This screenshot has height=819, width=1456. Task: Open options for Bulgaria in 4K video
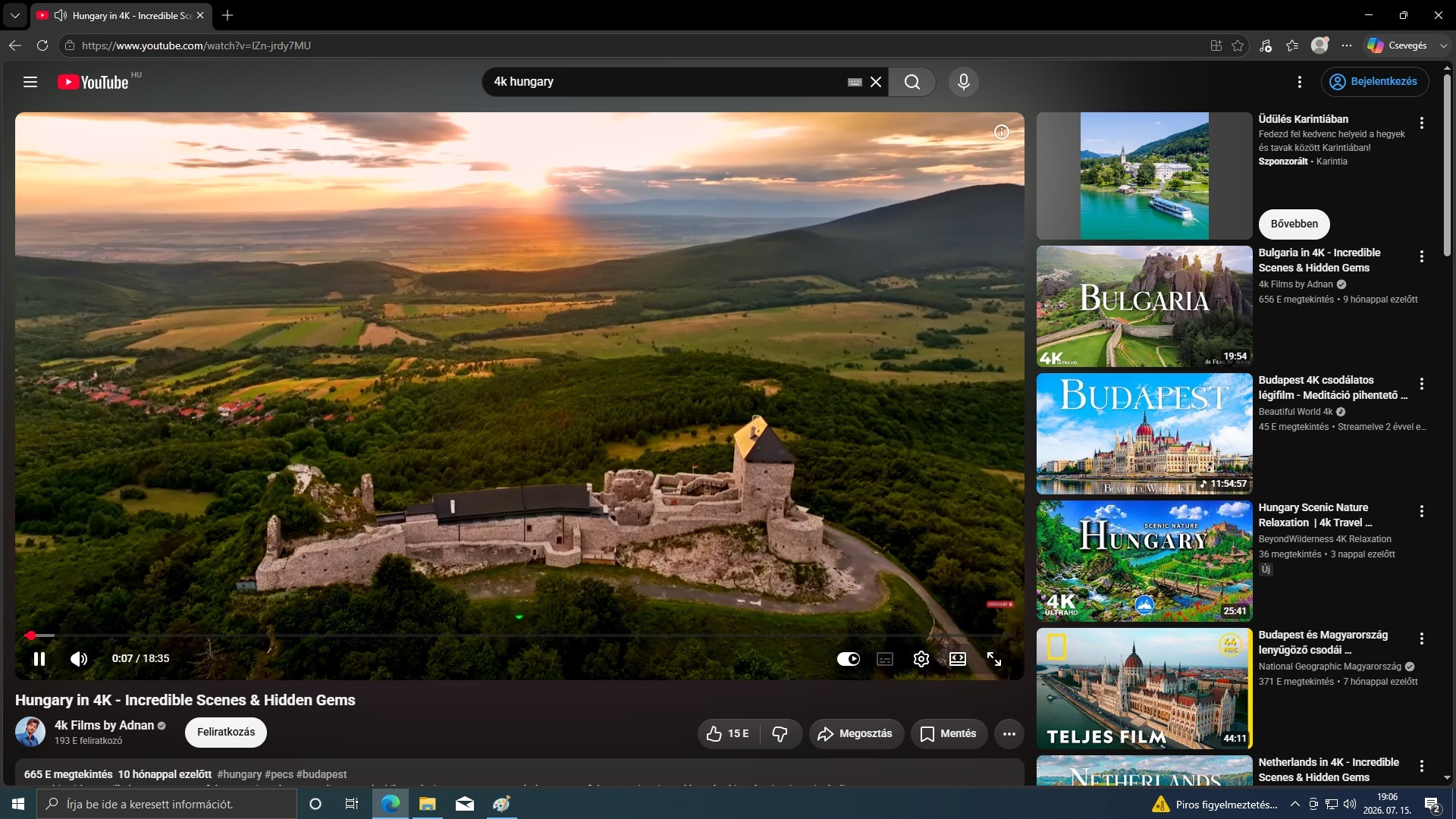[x=1422, y=257]
